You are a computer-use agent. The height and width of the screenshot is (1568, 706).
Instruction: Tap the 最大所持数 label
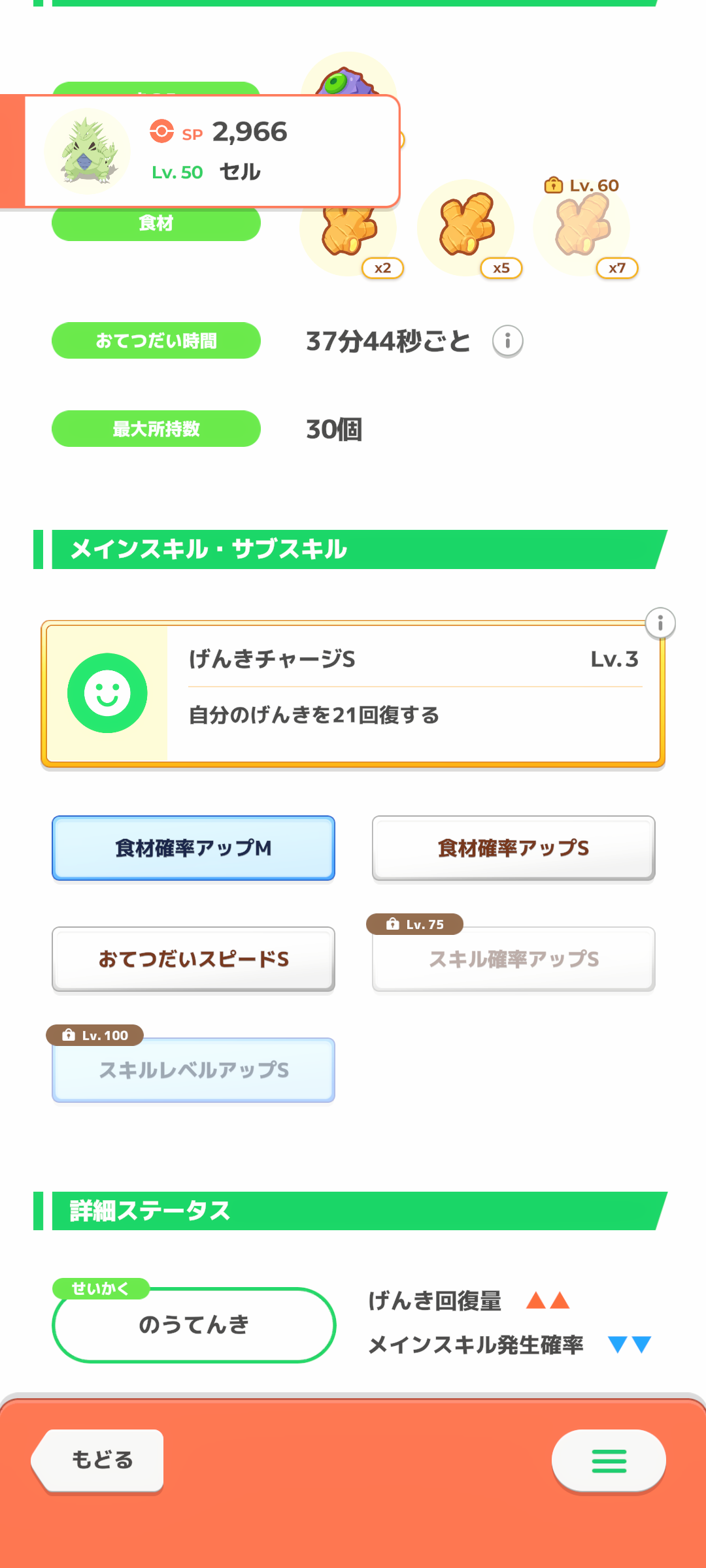pyautogui.click(x=156, y=429)
